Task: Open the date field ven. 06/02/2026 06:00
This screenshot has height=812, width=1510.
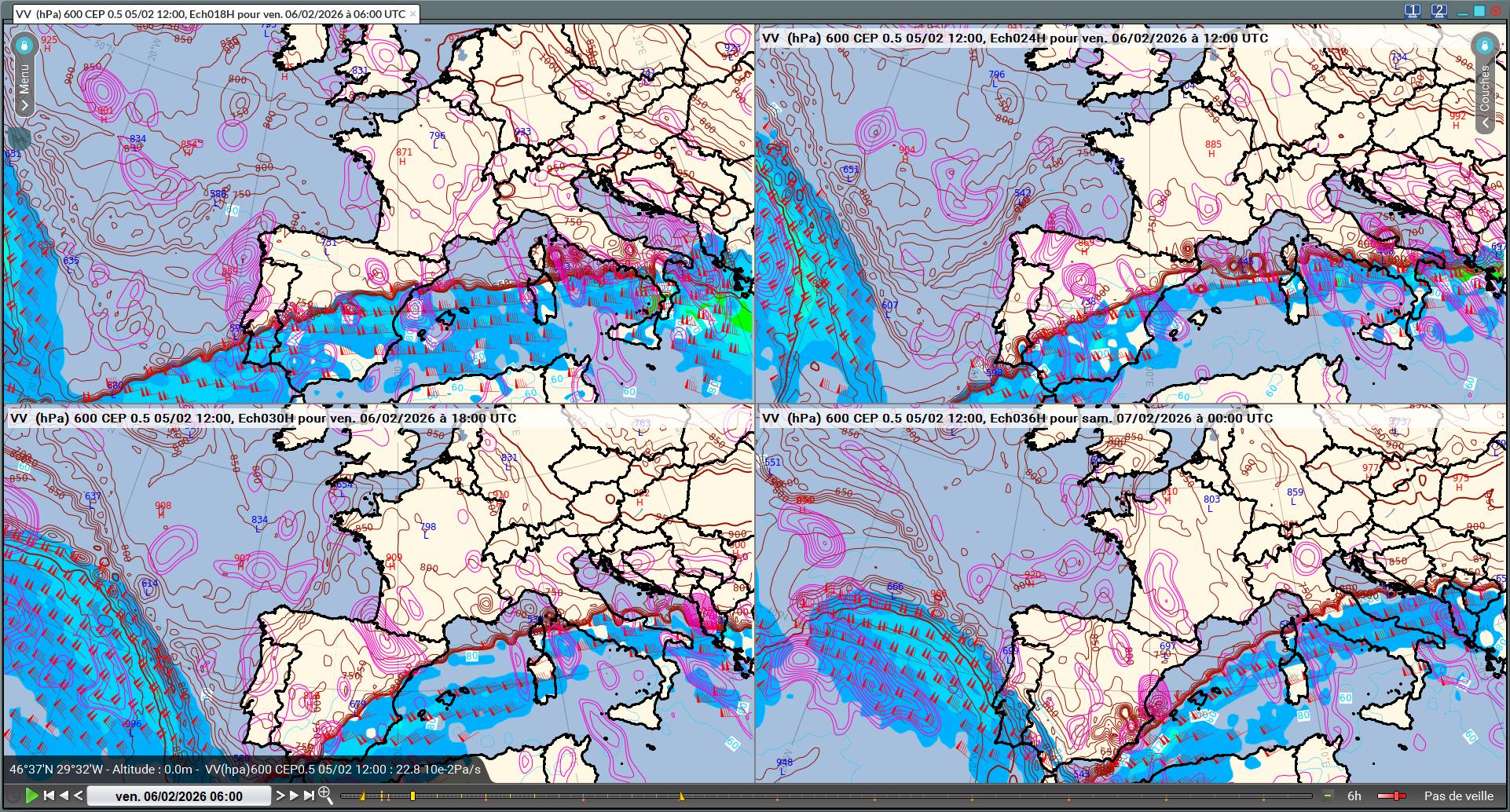Action: (x=179, y=796)
